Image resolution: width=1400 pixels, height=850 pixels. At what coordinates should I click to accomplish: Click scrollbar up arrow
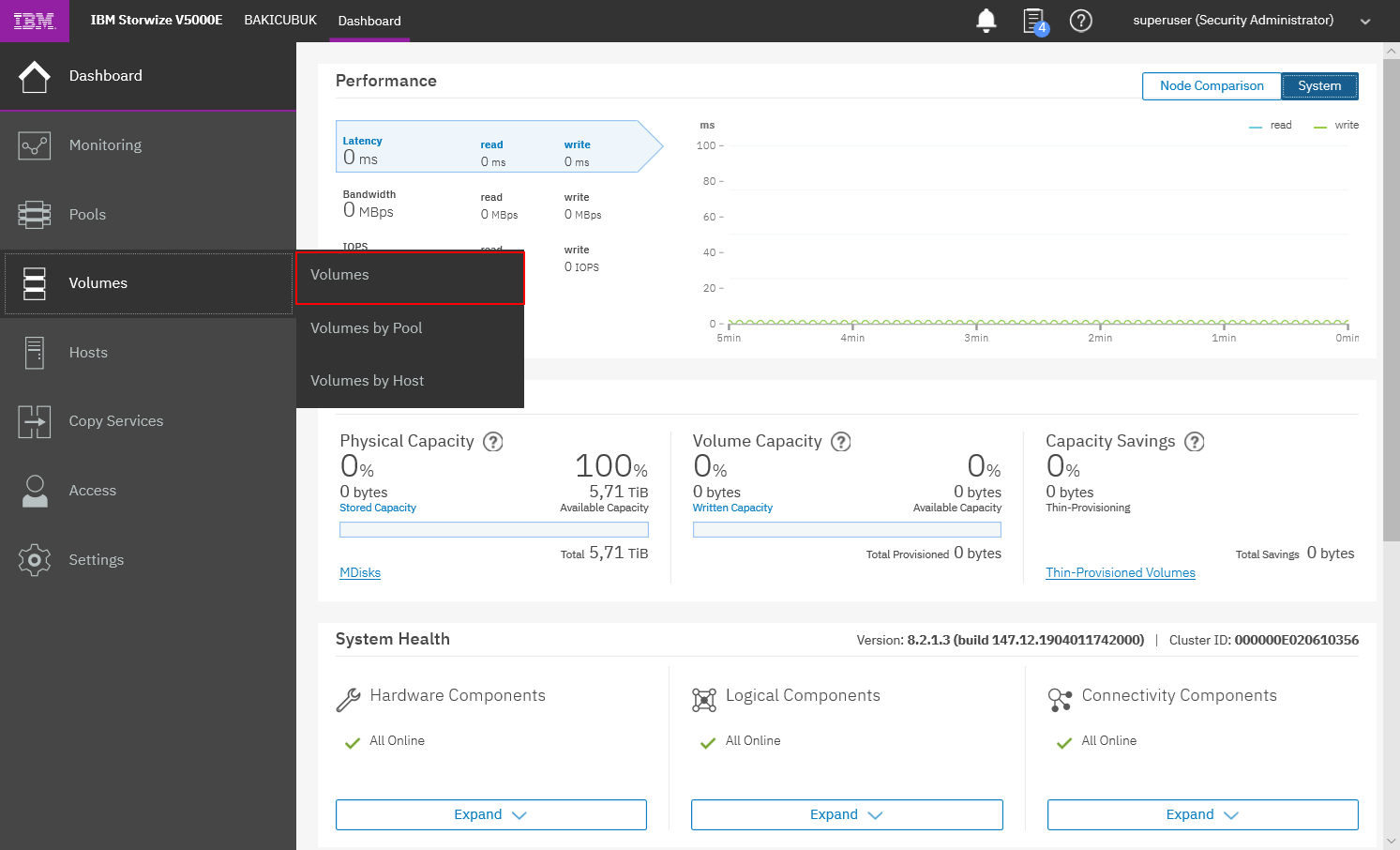click(1392, 52)
